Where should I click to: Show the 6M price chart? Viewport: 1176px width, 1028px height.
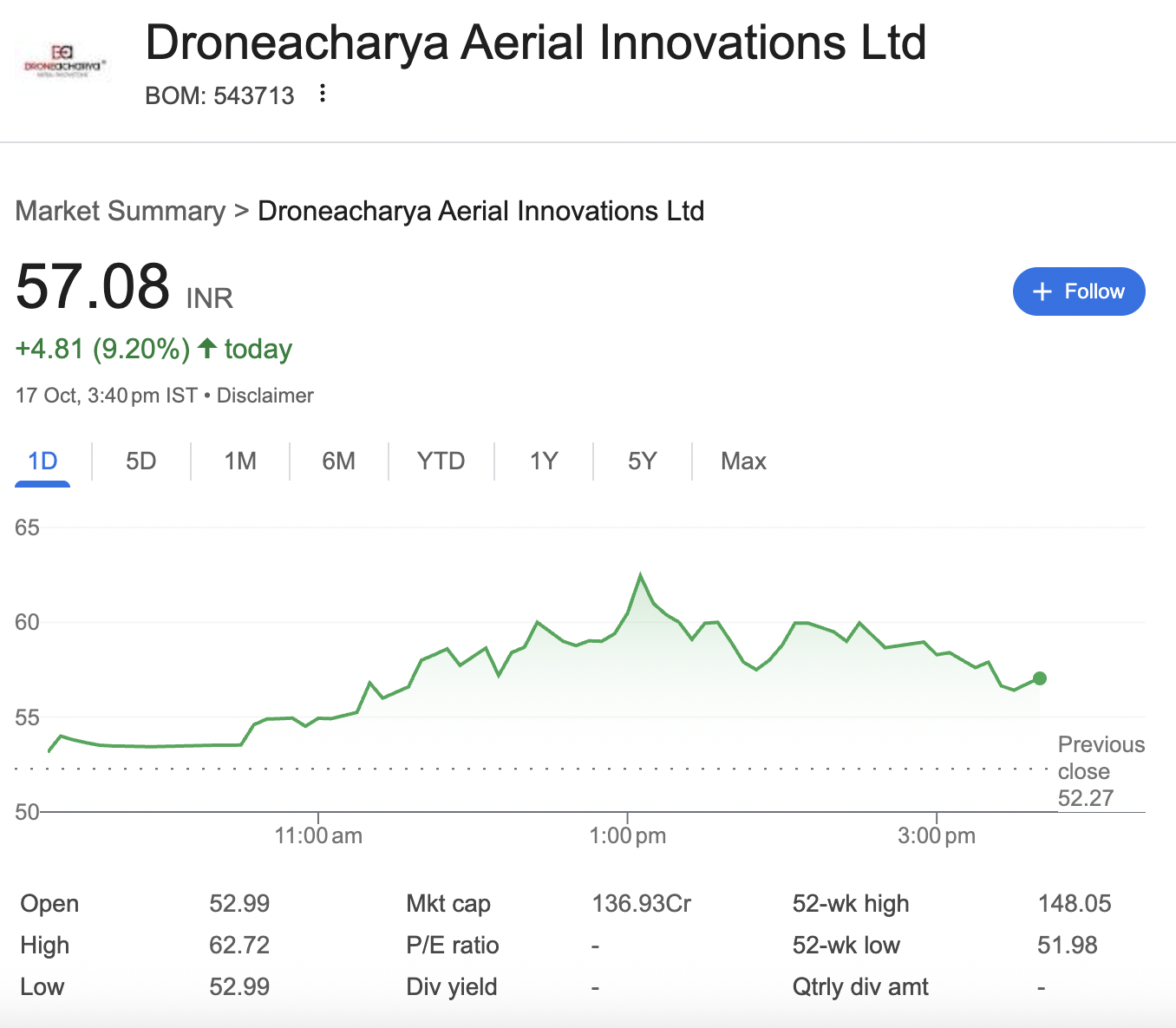point(338,461)
